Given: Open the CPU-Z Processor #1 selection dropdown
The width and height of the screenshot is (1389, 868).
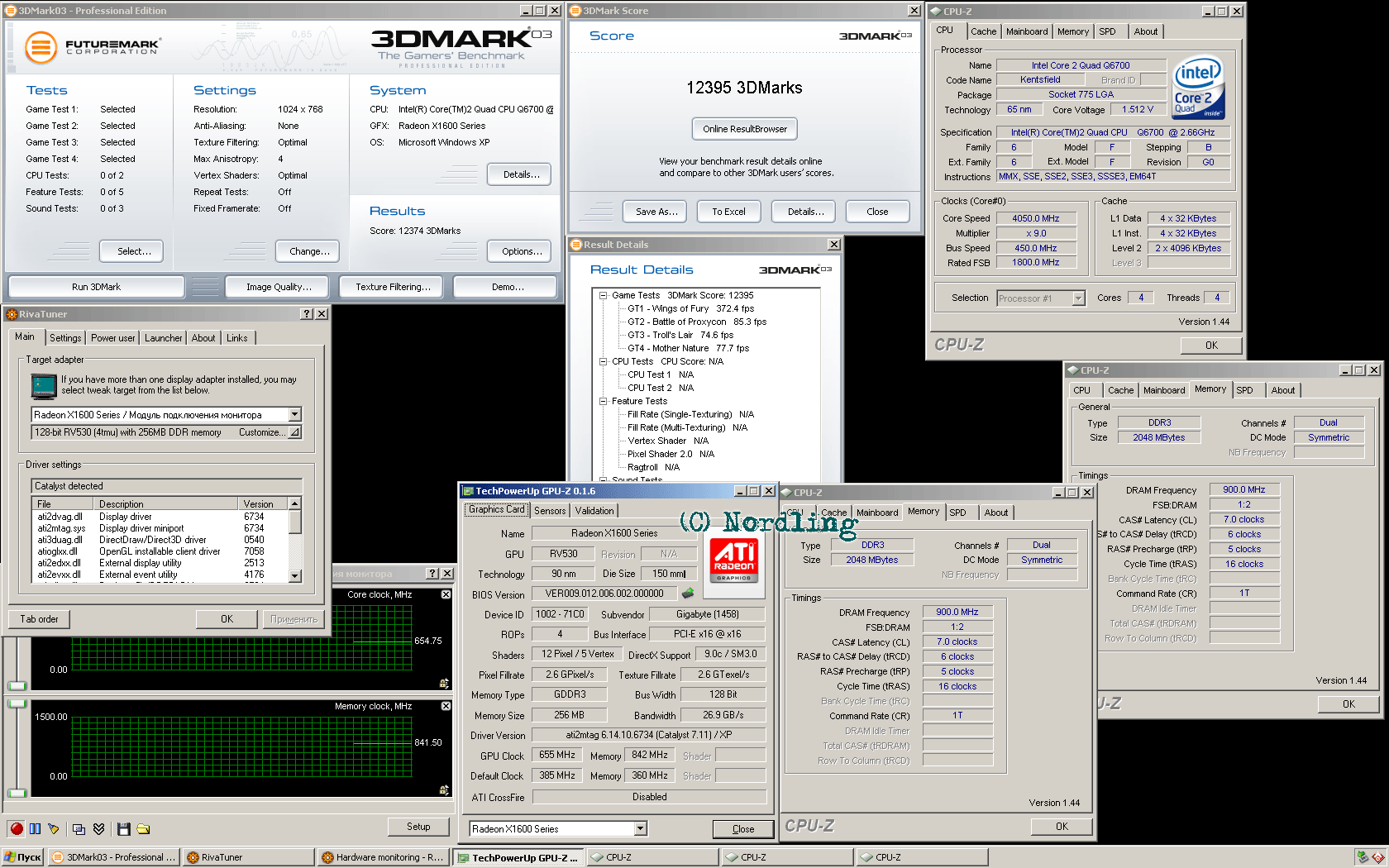Looking at the screenshot, I should [x=1078, y=298].
